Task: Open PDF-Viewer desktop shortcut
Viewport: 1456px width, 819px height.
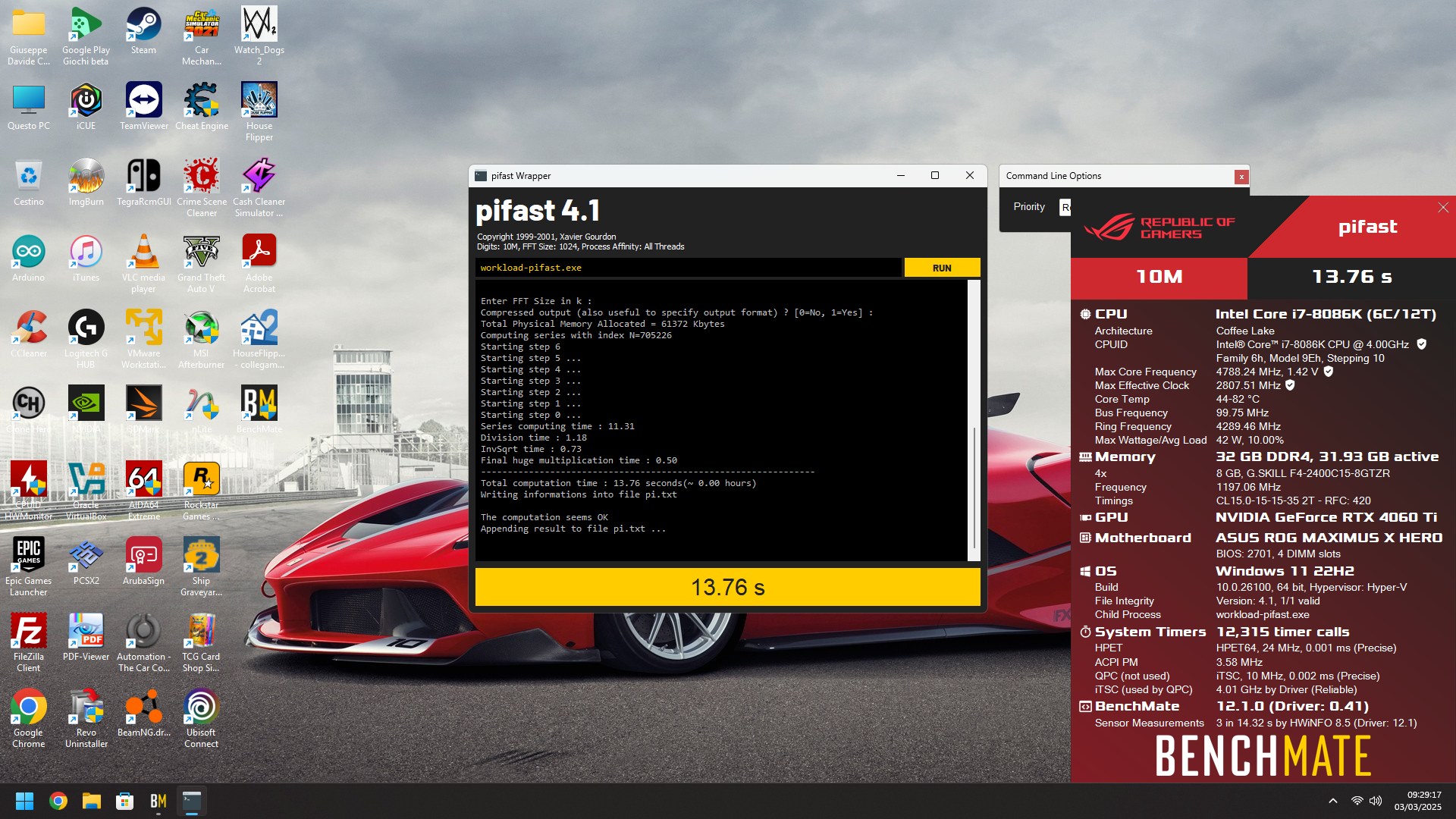Action: pos(86,638)
